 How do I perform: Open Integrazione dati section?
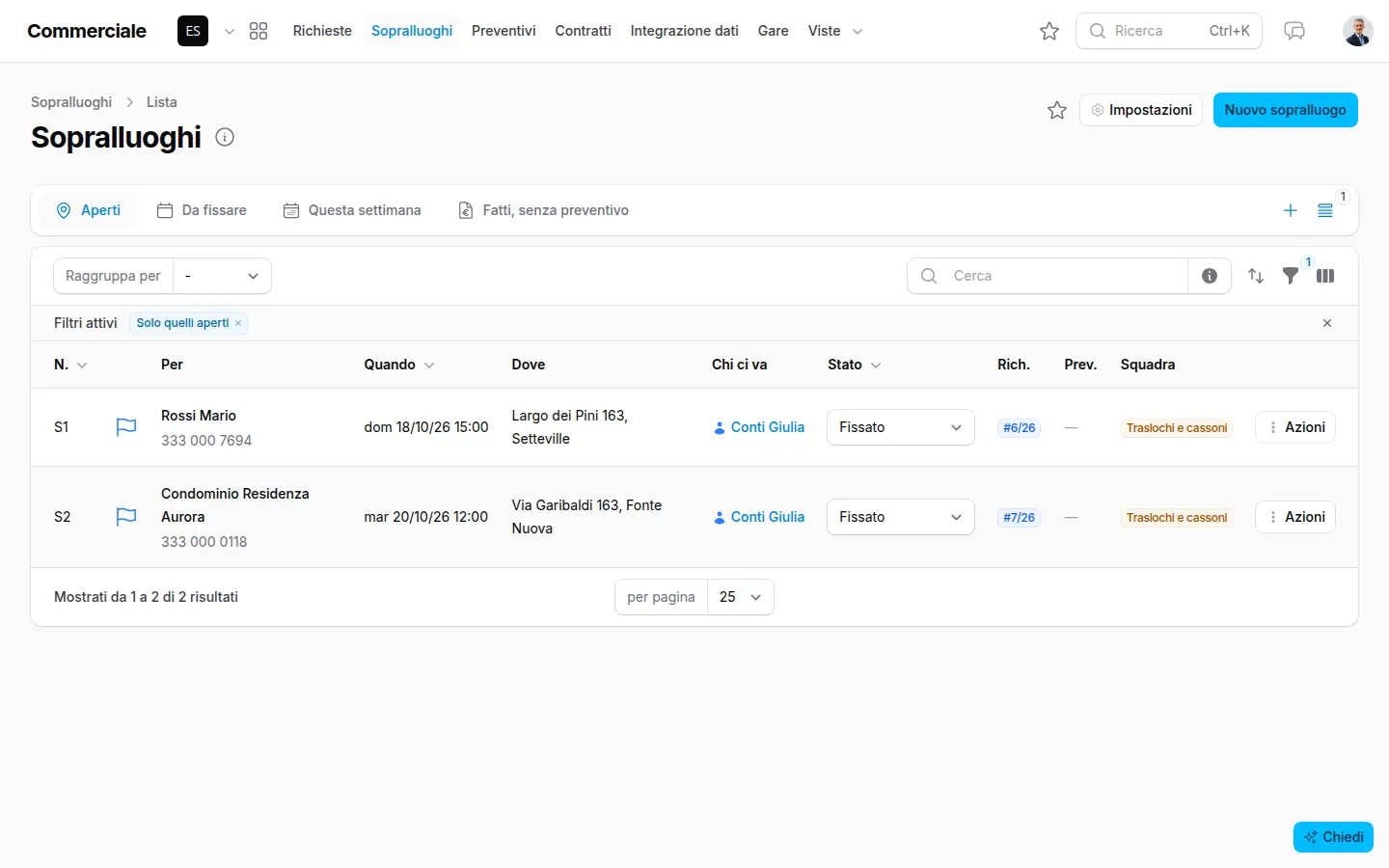(x=685, y=31)
